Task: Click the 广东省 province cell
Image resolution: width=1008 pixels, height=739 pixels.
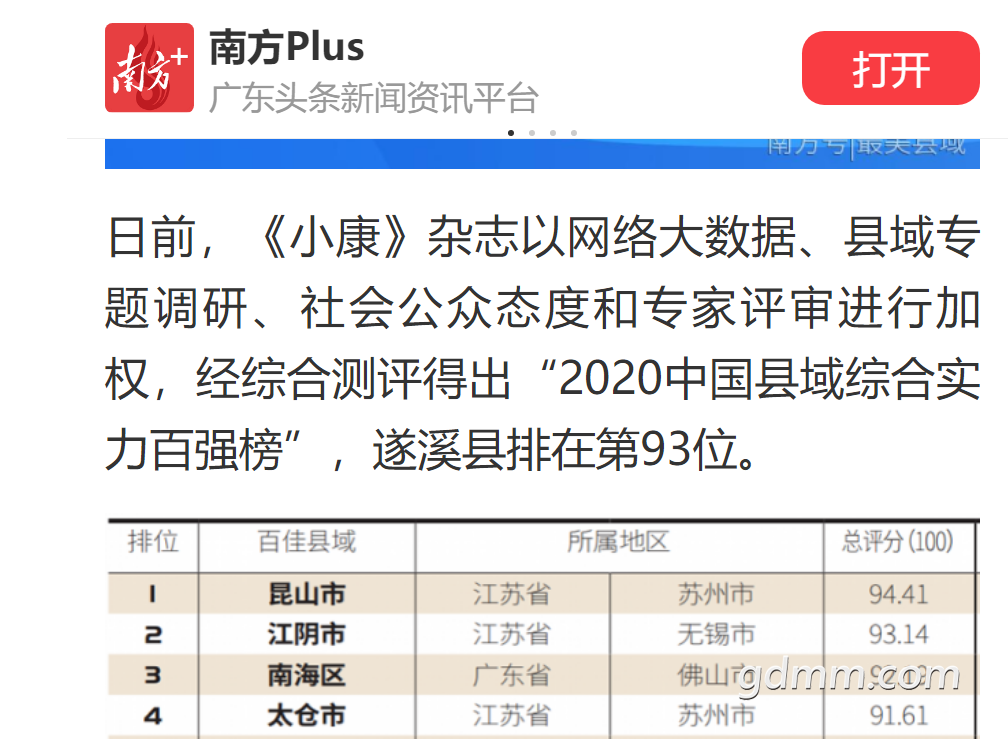Action: [x=511, y=675]
